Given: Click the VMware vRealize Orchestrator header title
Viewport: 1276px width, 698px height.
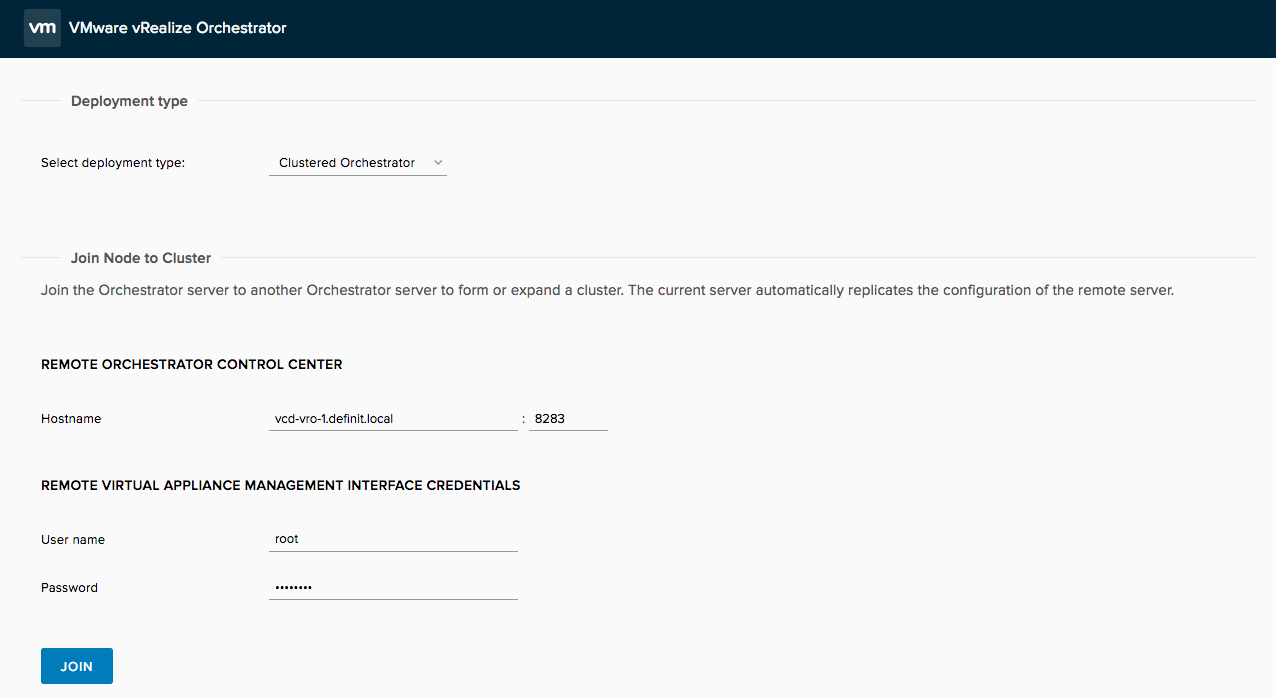Looking at the screenshot, I should coord(177,28).
